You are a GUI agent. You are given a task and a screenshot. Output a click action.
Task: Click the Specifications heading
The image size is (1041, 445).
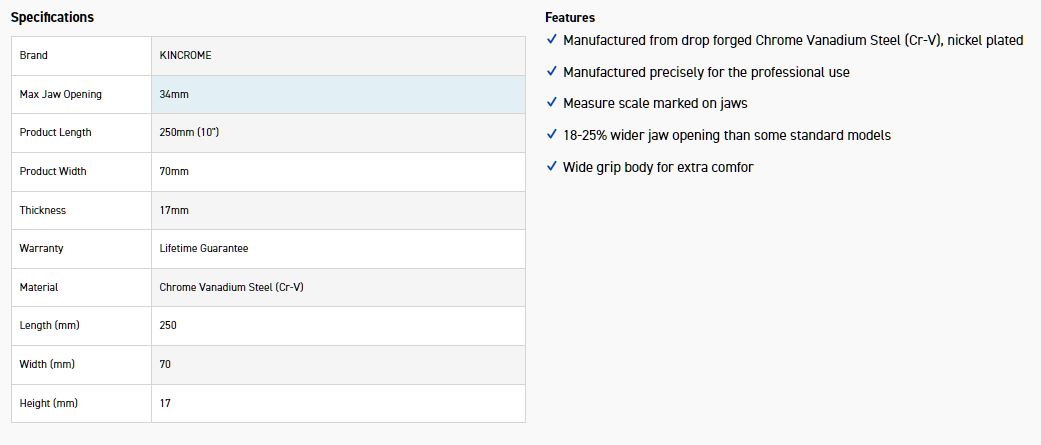52,17
